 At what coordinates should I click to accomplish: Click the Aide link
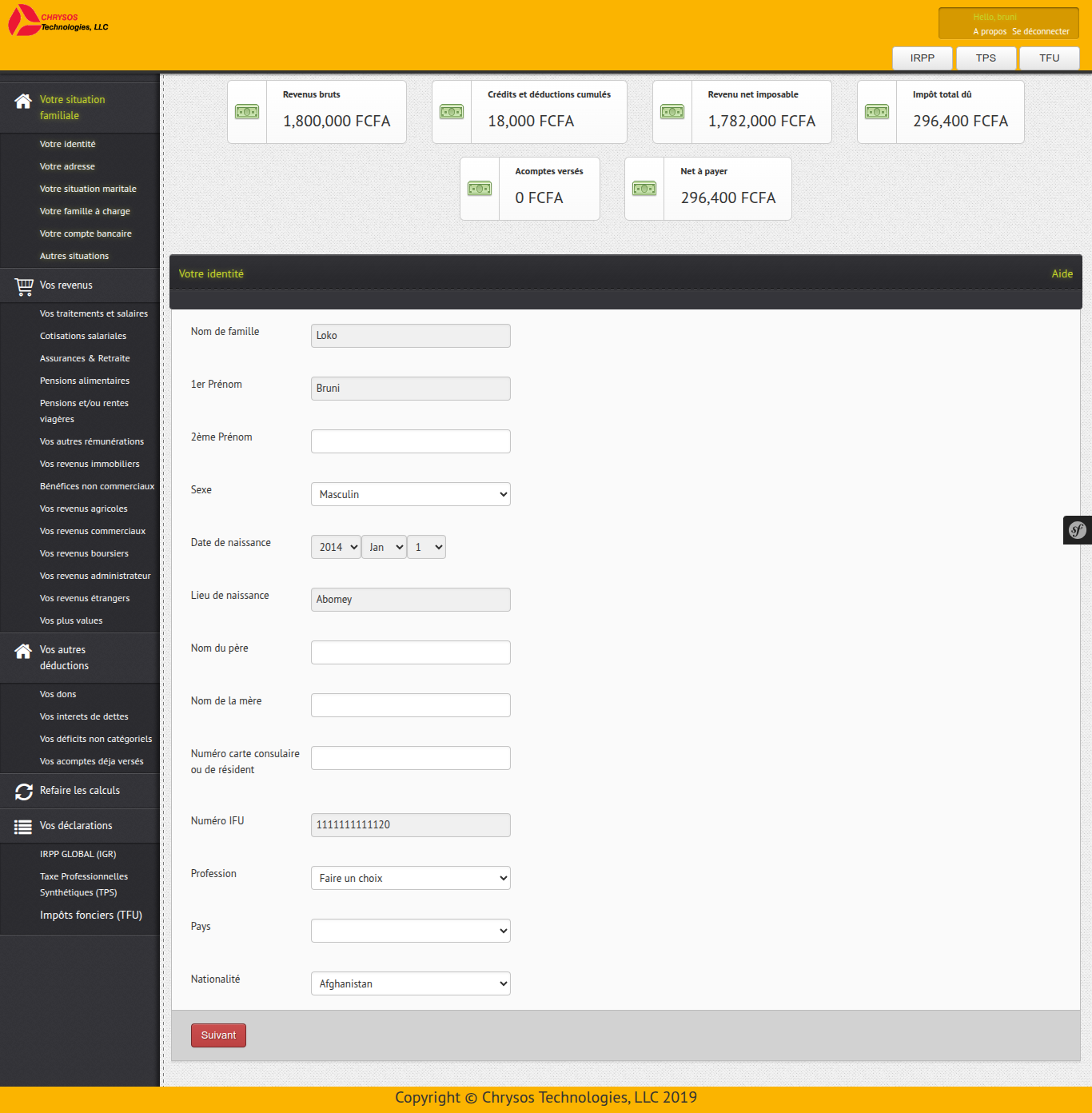1062,273
